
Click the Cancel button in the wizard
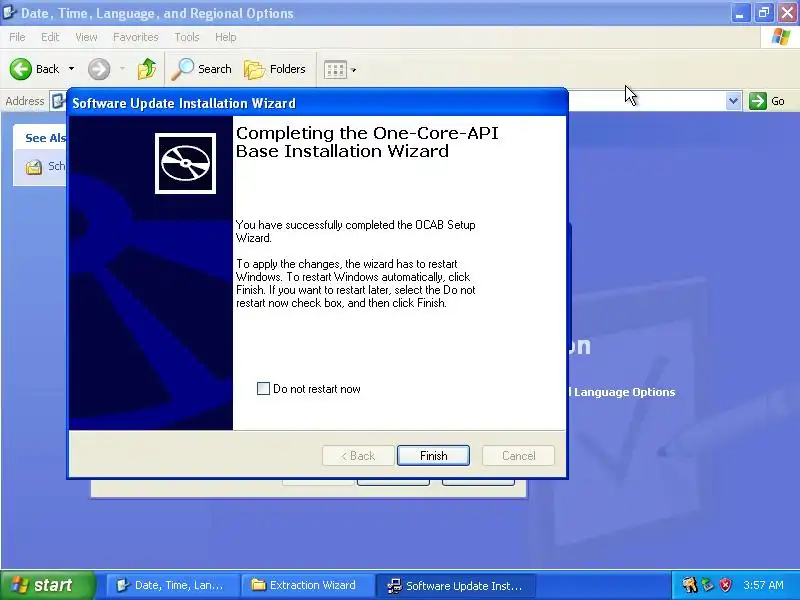click(x=518, y=456)
